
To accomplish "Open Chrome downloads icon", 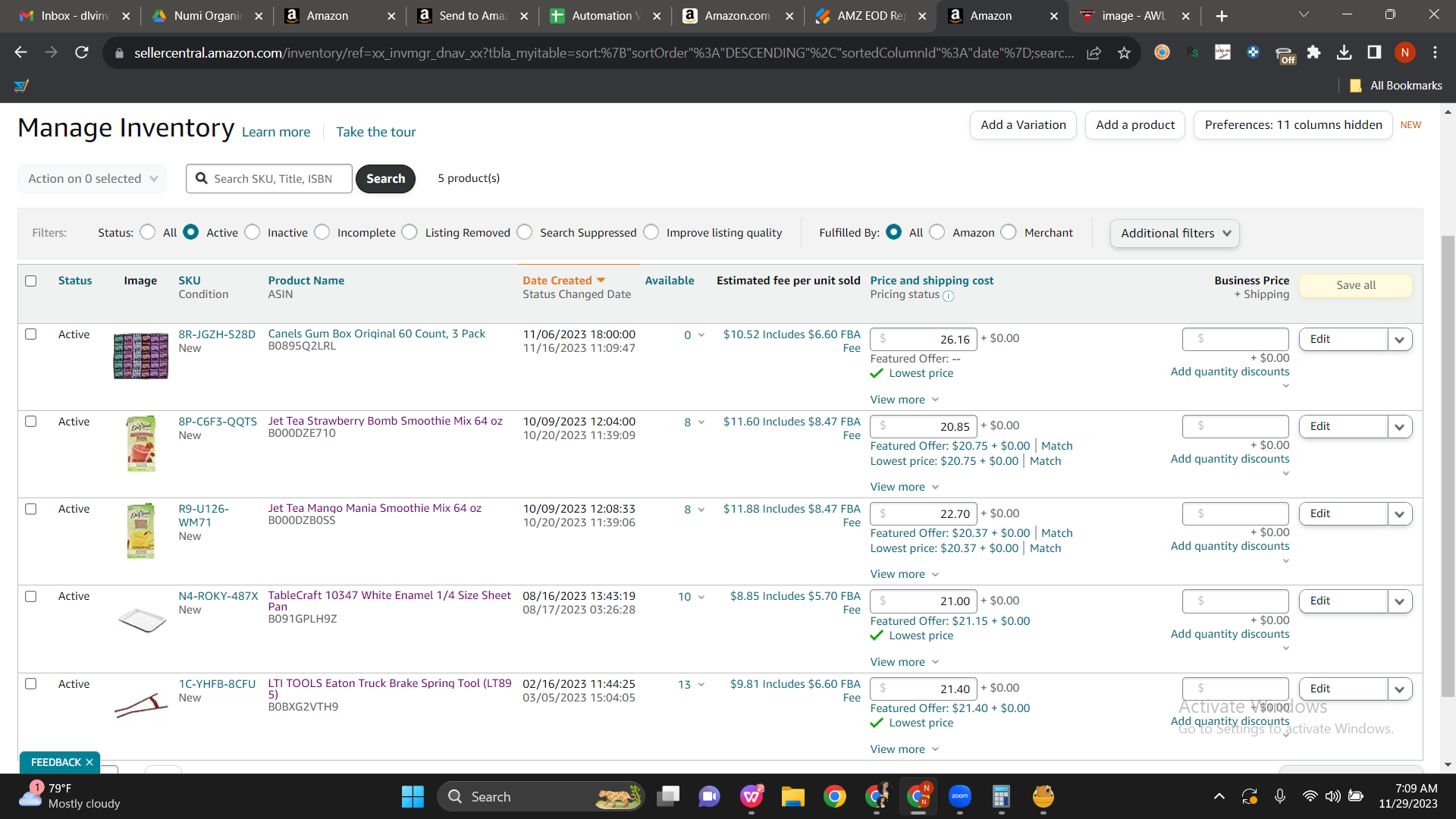I will (1344, 52).
